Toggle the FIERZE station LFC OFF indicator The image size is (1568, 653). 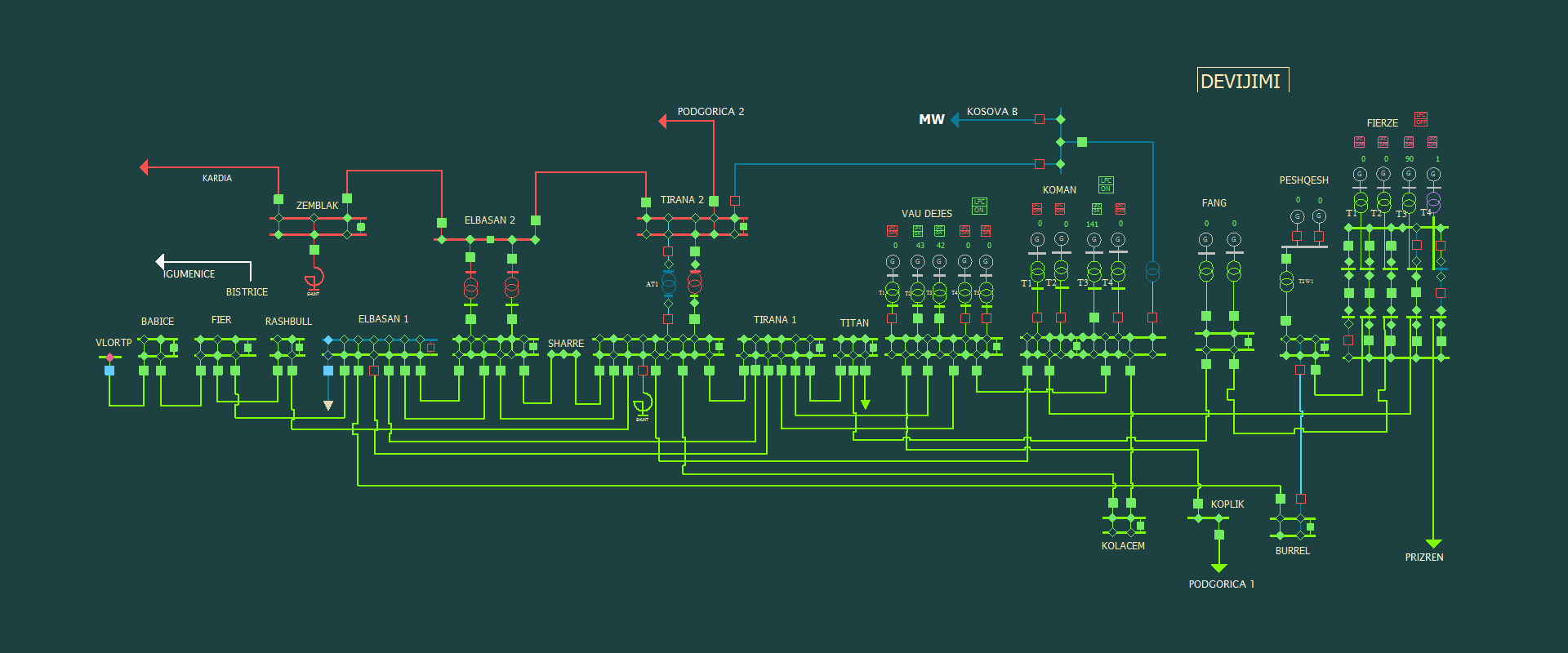pos(1421,119)
